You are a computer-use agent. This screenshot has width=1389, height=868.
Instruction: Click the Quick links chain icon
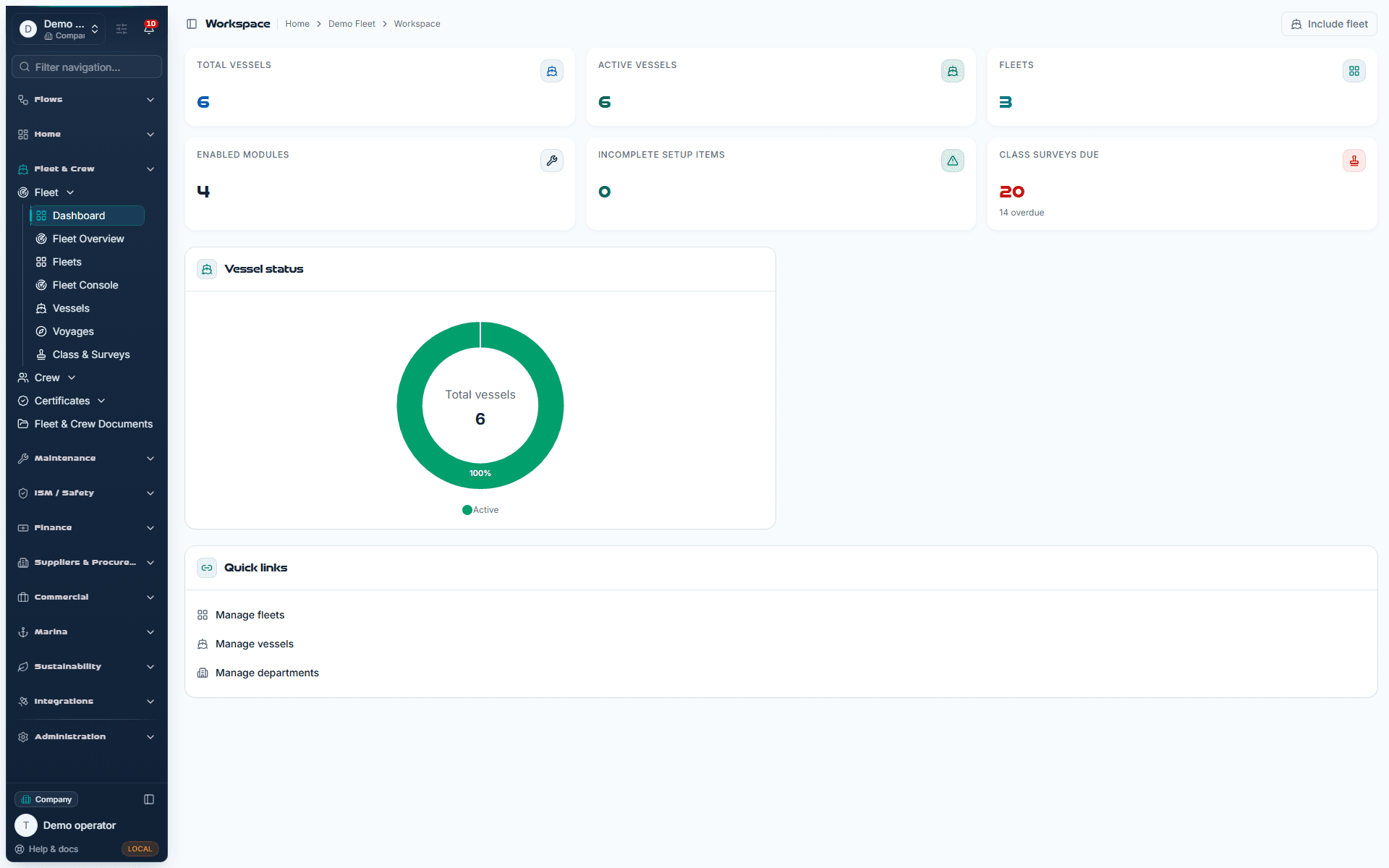pyautogui.click(x=207, y=568)
